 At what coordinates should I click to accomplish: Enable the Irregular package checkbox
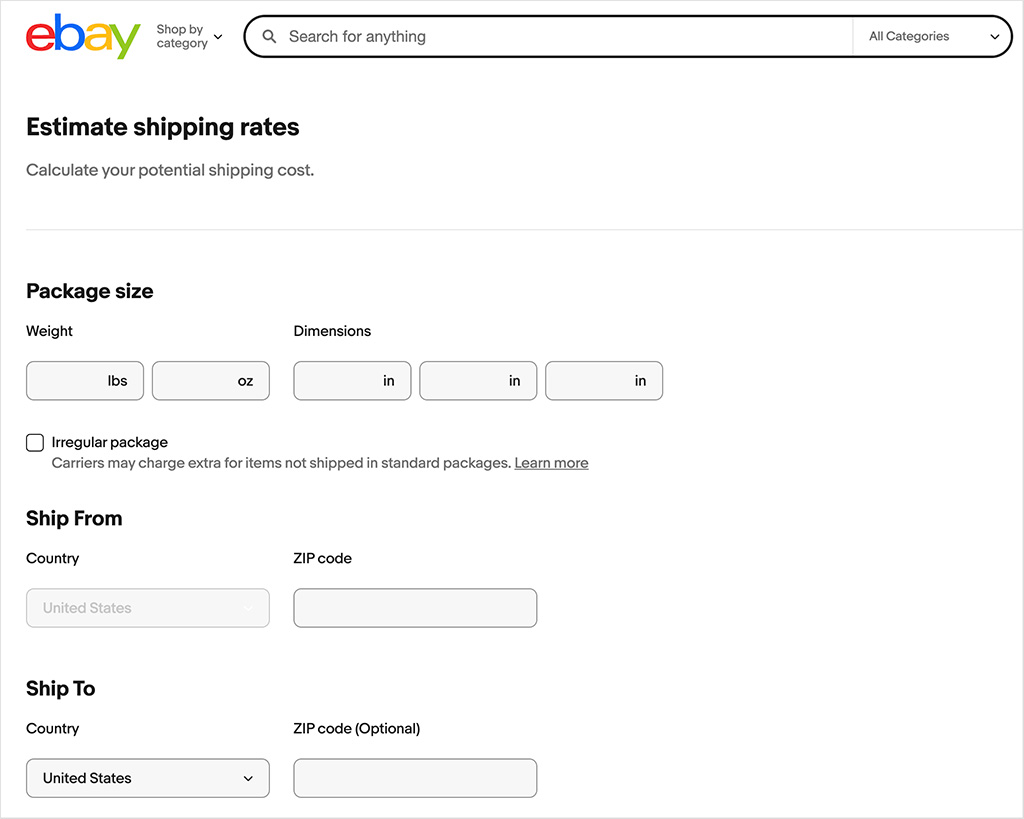pyautogui.click(x=35, y=442)
